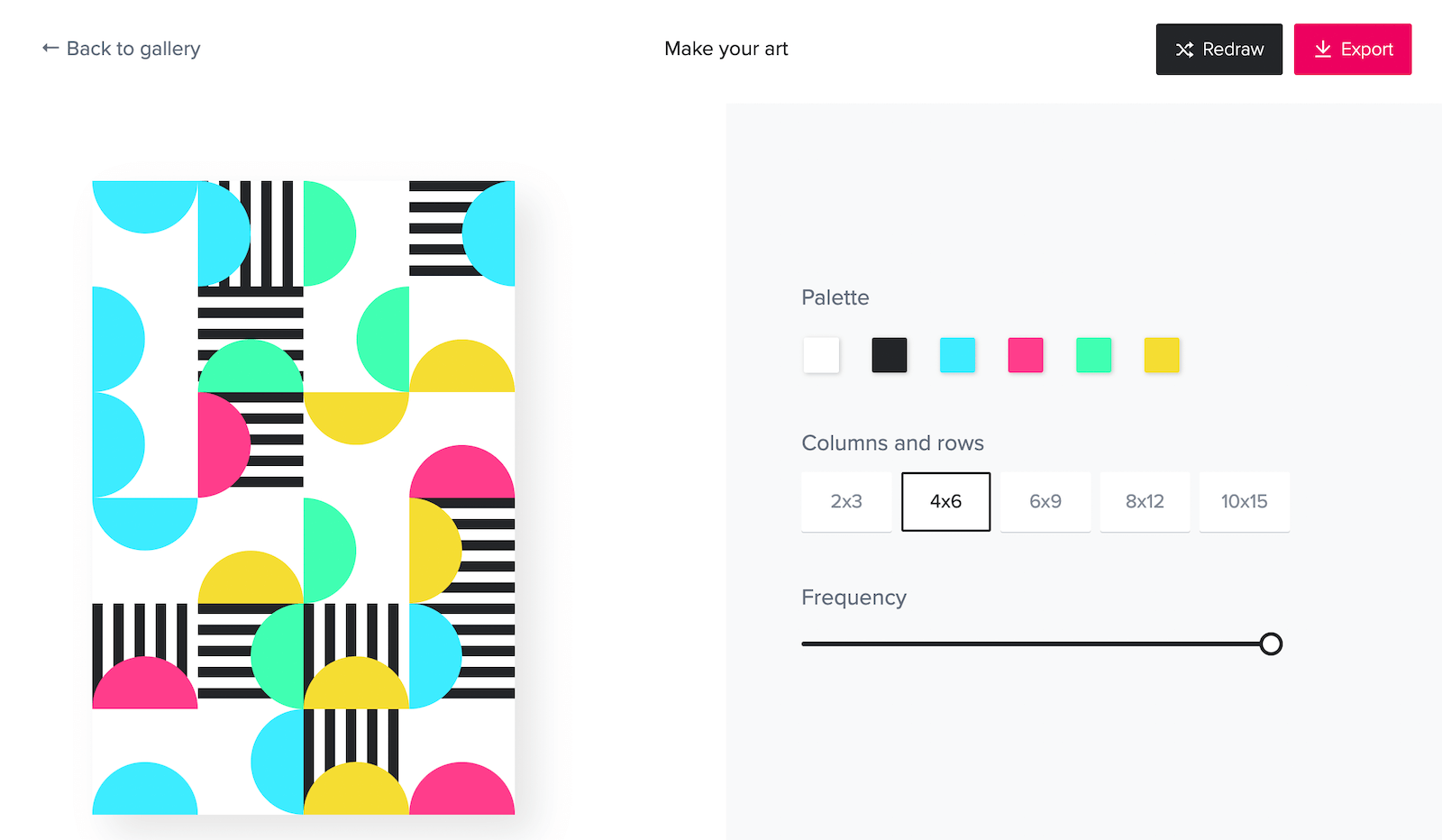Choose the 6x9 grid size
The width and height of the screenshot is (1442, 840).
(1045, 501)
